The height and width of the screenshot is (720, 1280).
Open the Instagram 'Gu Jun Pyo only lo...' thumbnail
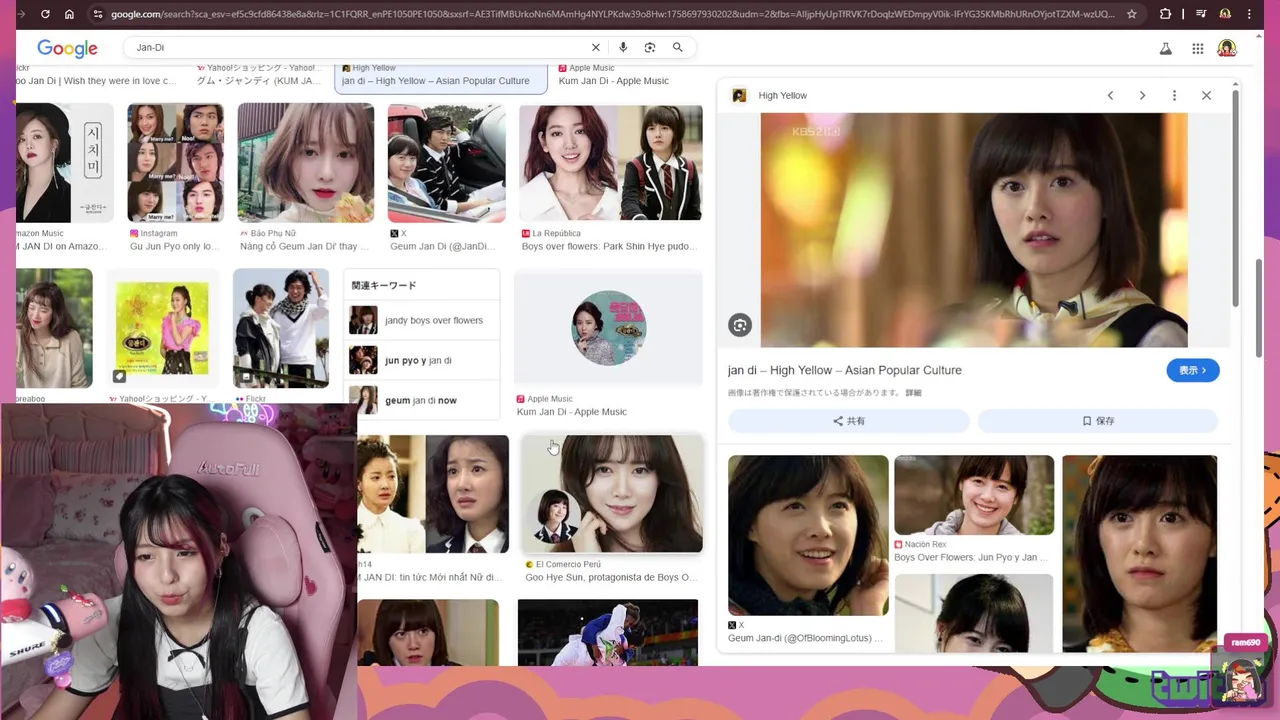pyautogui.click(x=175, y=163)
